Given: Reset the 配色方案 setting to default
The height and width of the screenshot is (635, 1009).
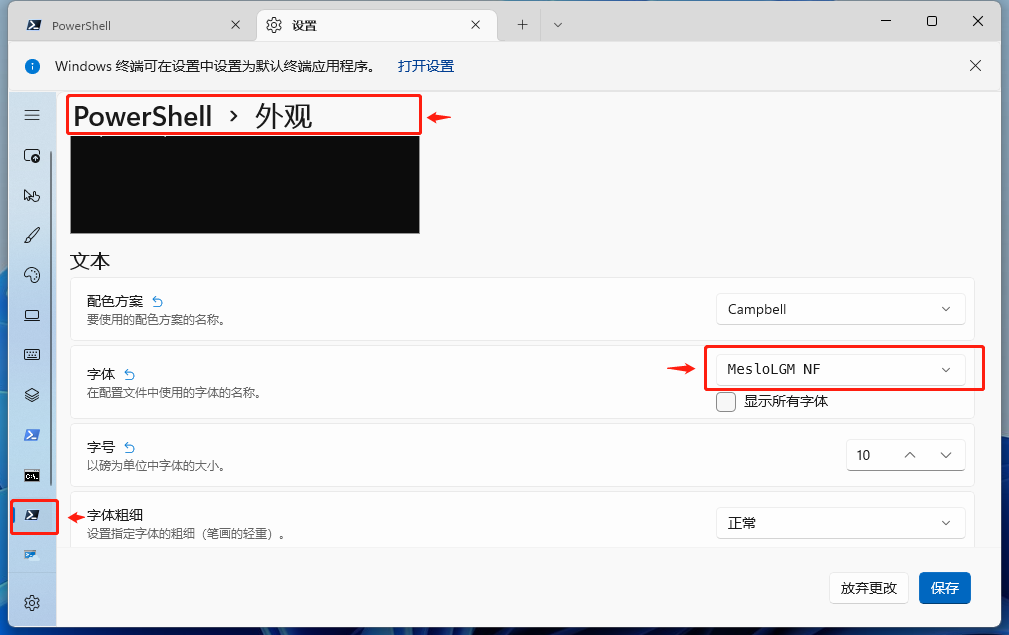Looking at the screenshot, I should (x=158, y=301).
